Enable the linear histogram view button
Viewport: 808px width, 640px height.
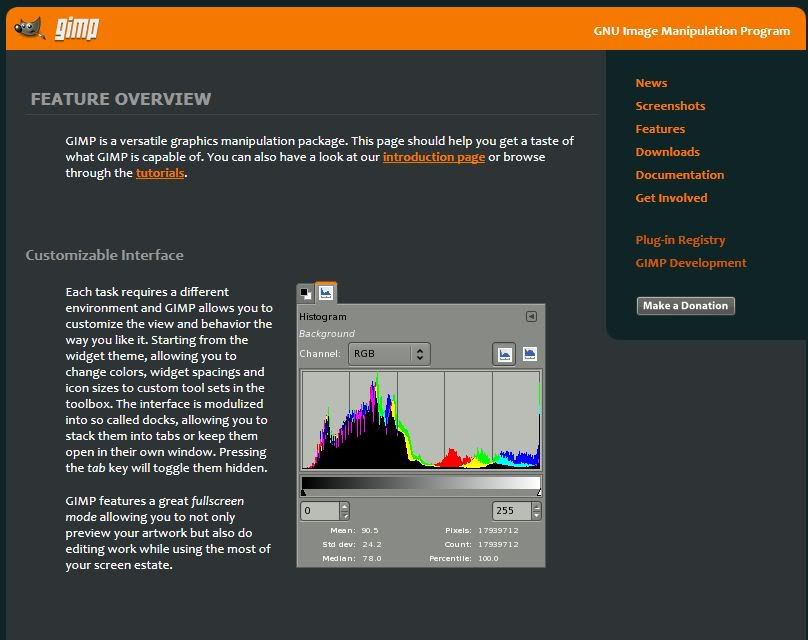pyautogui.click(x=504, y=355)
